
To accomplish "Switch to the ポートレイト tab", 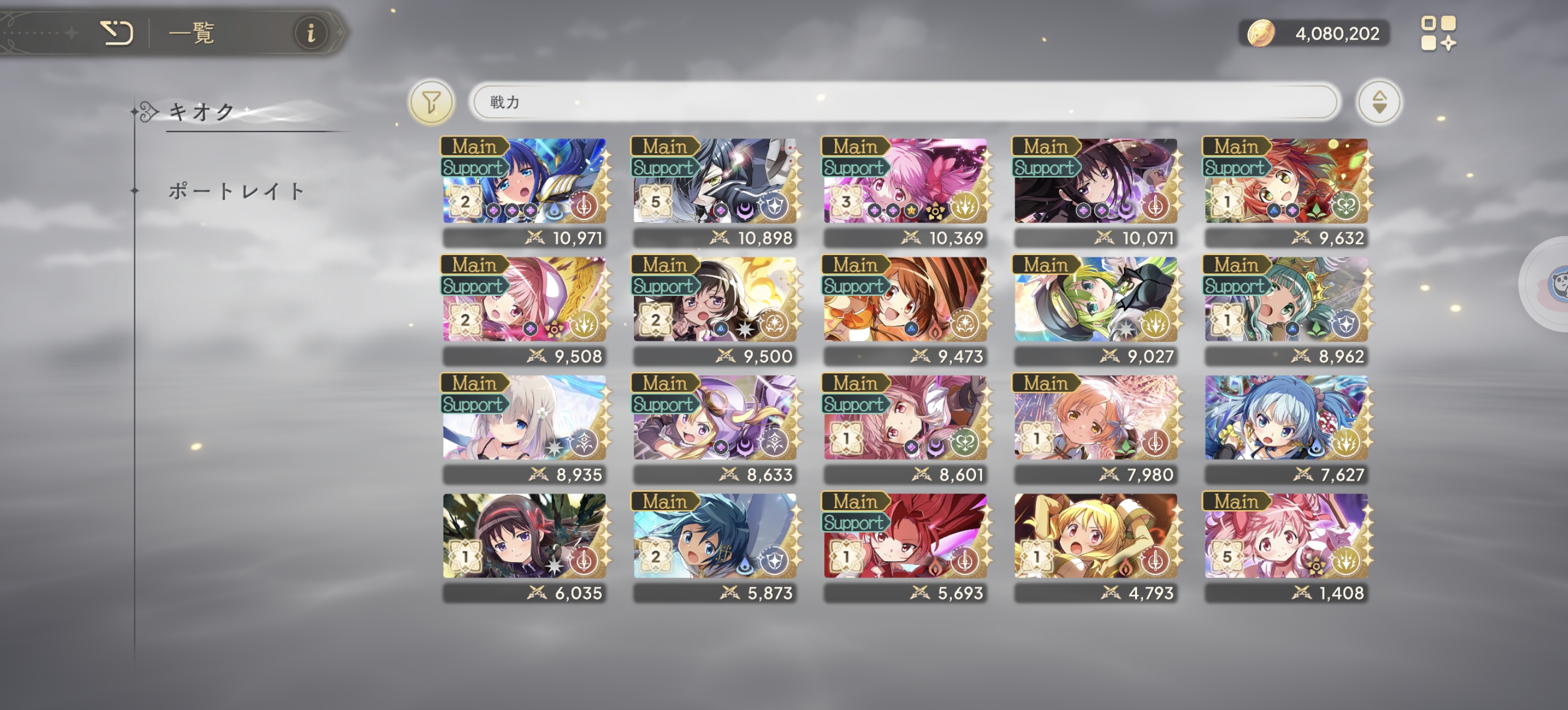I will pyautogui.click(x=236, y=191).
